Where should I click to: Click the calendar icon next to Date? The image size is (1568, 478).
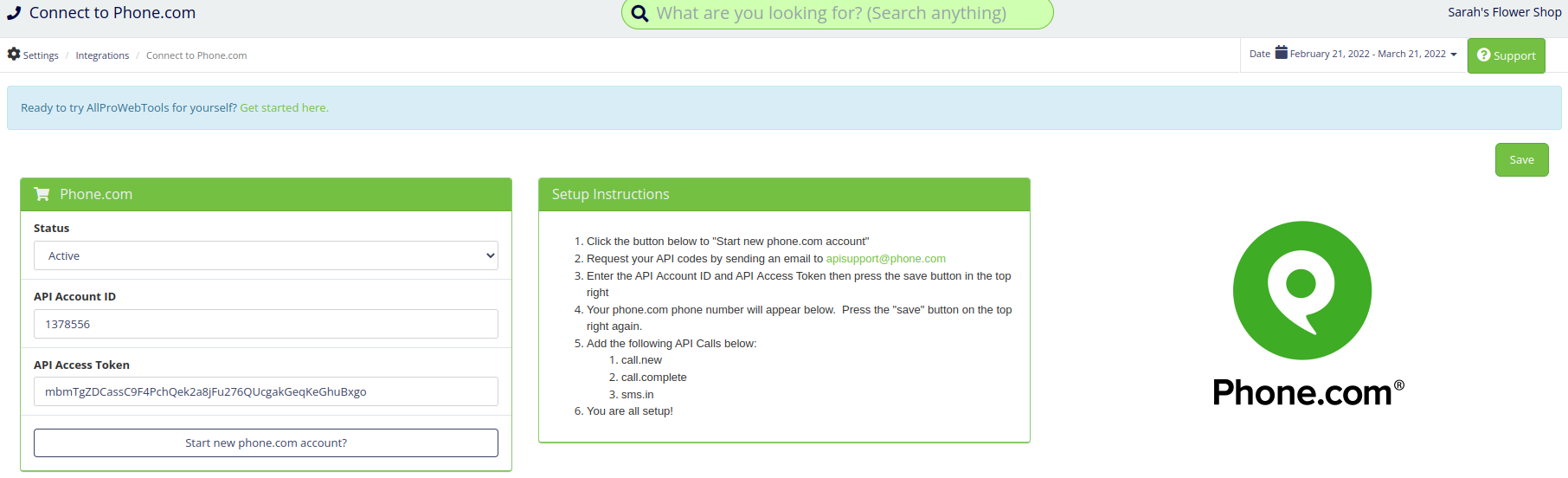[1282, 53]
